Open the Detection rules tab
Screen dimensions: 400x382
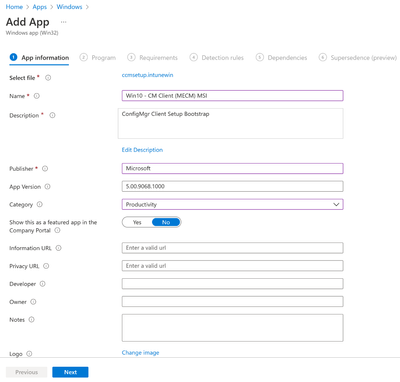point(217,58)
